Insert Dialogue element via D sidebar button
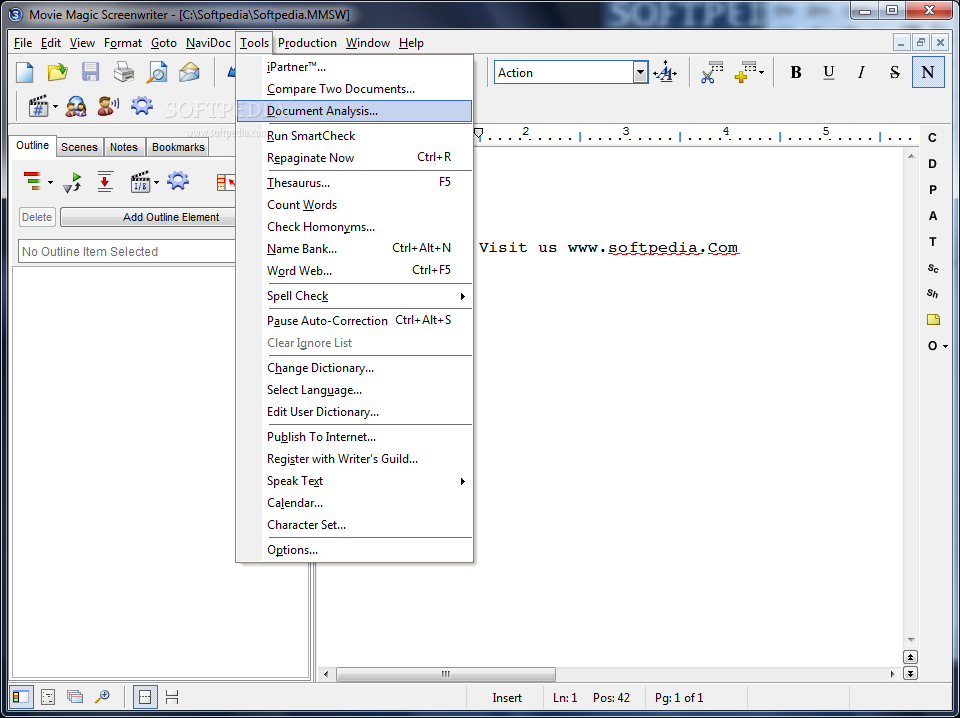The width and height of the screenshot is (960, 718). click(x=932, y=164)
